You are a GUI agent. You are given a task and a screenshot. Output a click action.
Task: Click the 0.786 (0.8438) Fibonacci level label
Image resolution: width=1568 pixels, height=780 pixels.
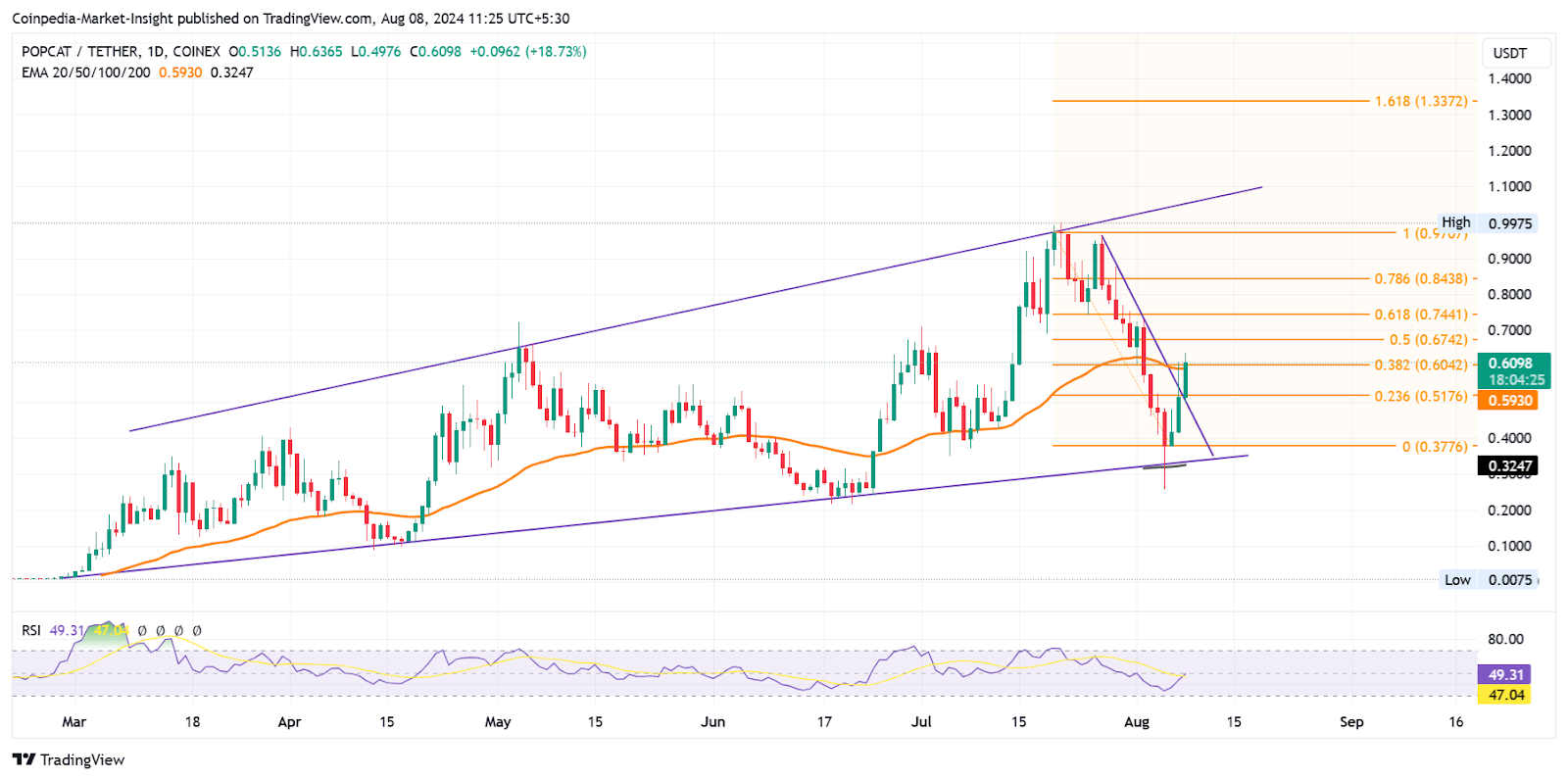[x=1421, y=278]
